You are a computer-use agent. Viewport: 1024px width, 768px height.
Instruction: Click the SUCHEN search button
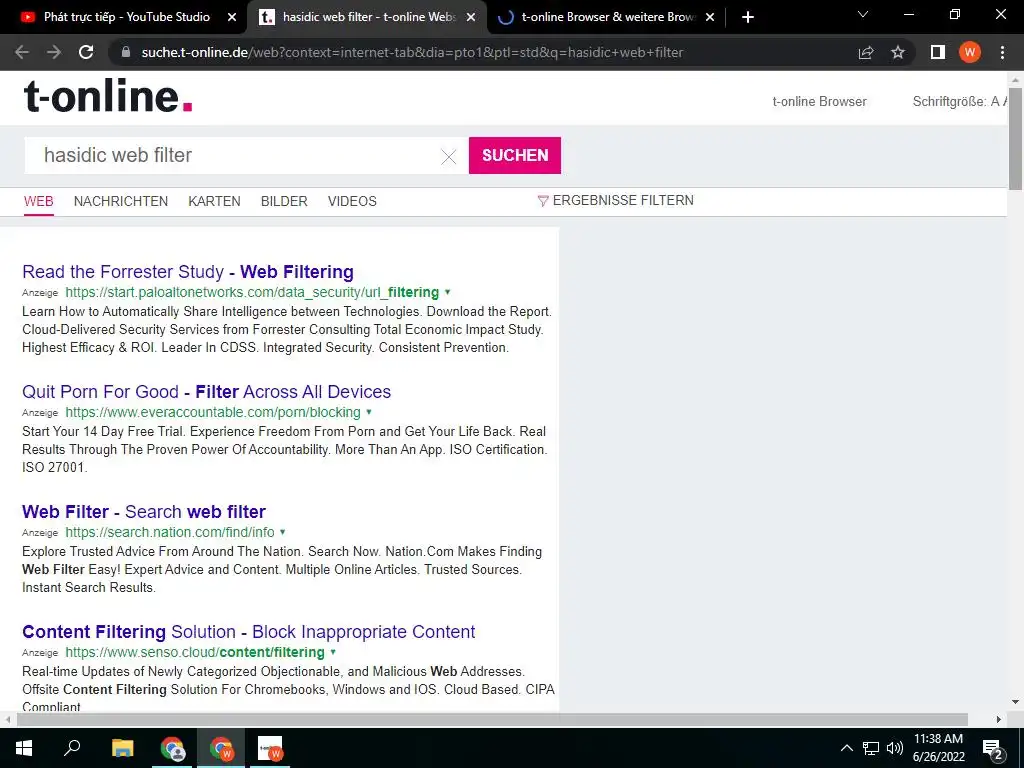coord(515,155)
